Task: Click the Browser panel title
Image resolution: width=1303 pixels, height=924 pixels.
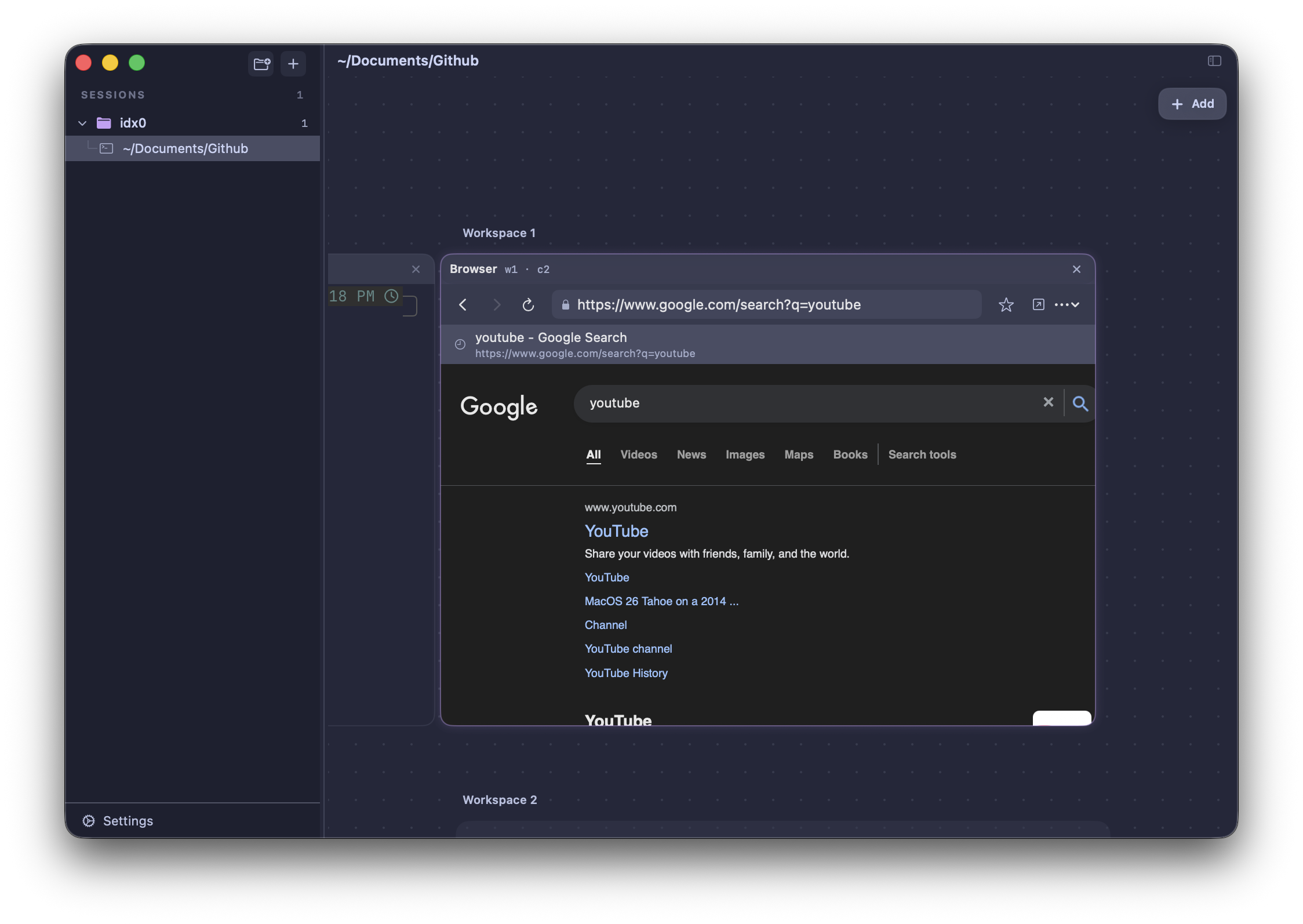Action: [473, 269]
